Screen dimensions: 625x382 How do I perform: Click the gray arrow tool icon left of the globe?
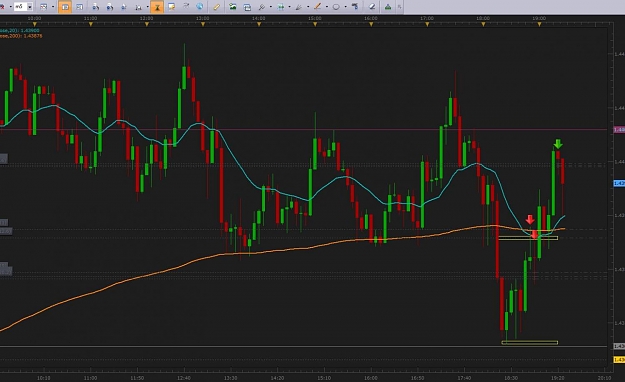pos(186,6)
